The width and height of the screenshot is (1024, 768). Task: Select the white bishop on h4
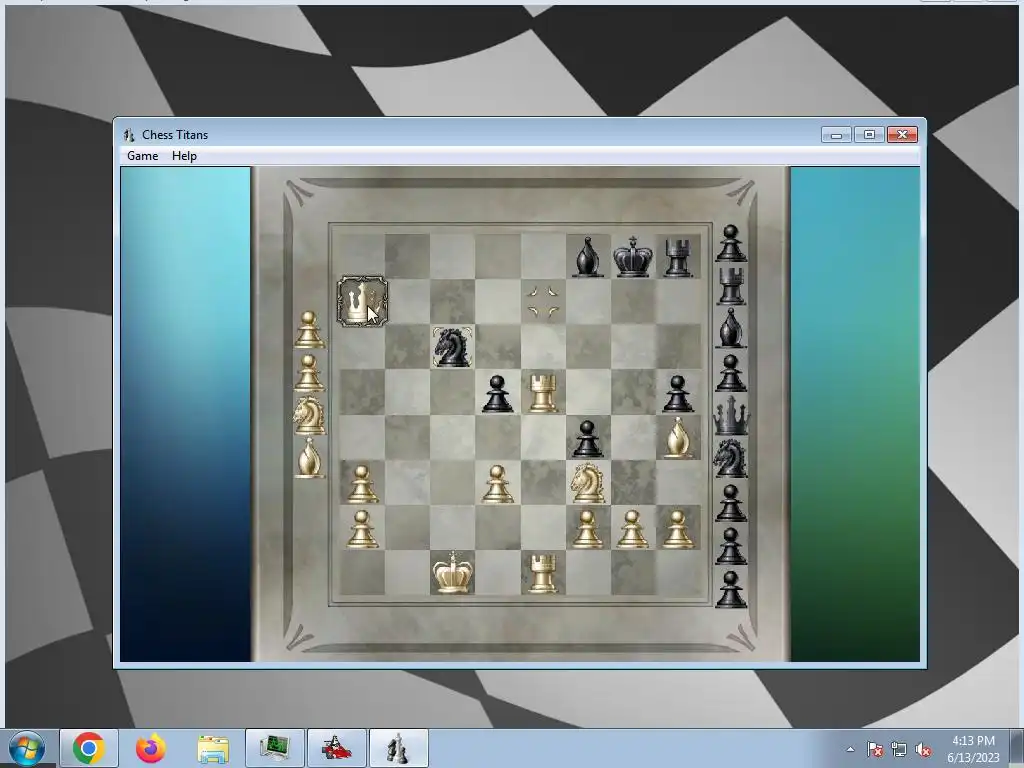coord(678,437)
